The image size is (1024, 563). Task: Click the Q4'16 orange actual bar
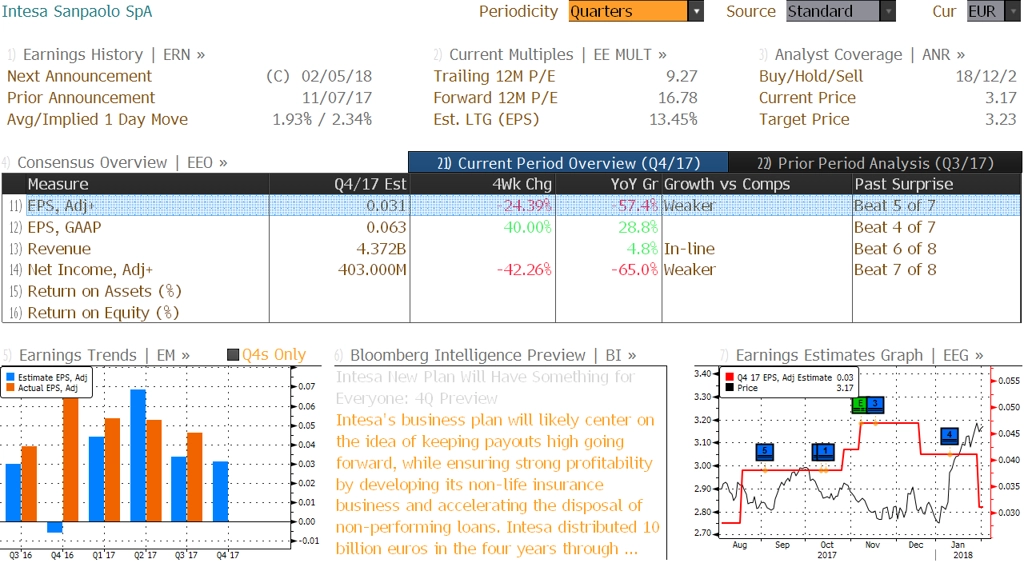(71, 459)
